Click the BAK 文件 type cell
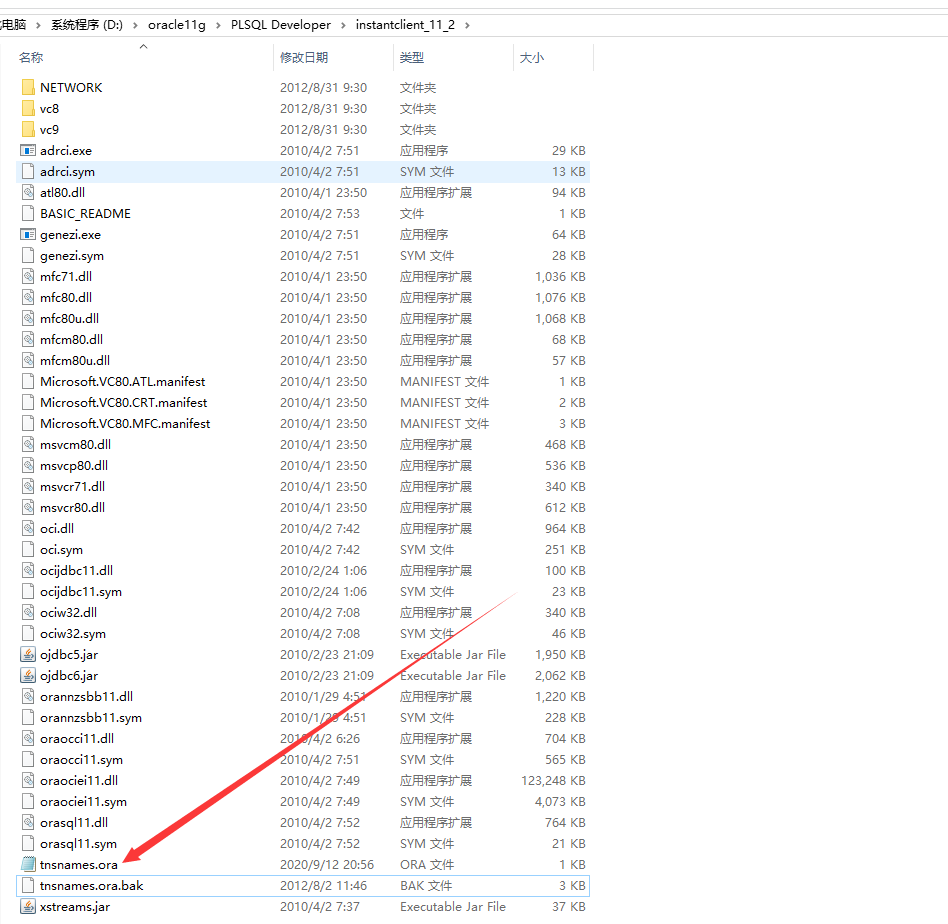This screenshot has width=948, height=924. [426, 885]
